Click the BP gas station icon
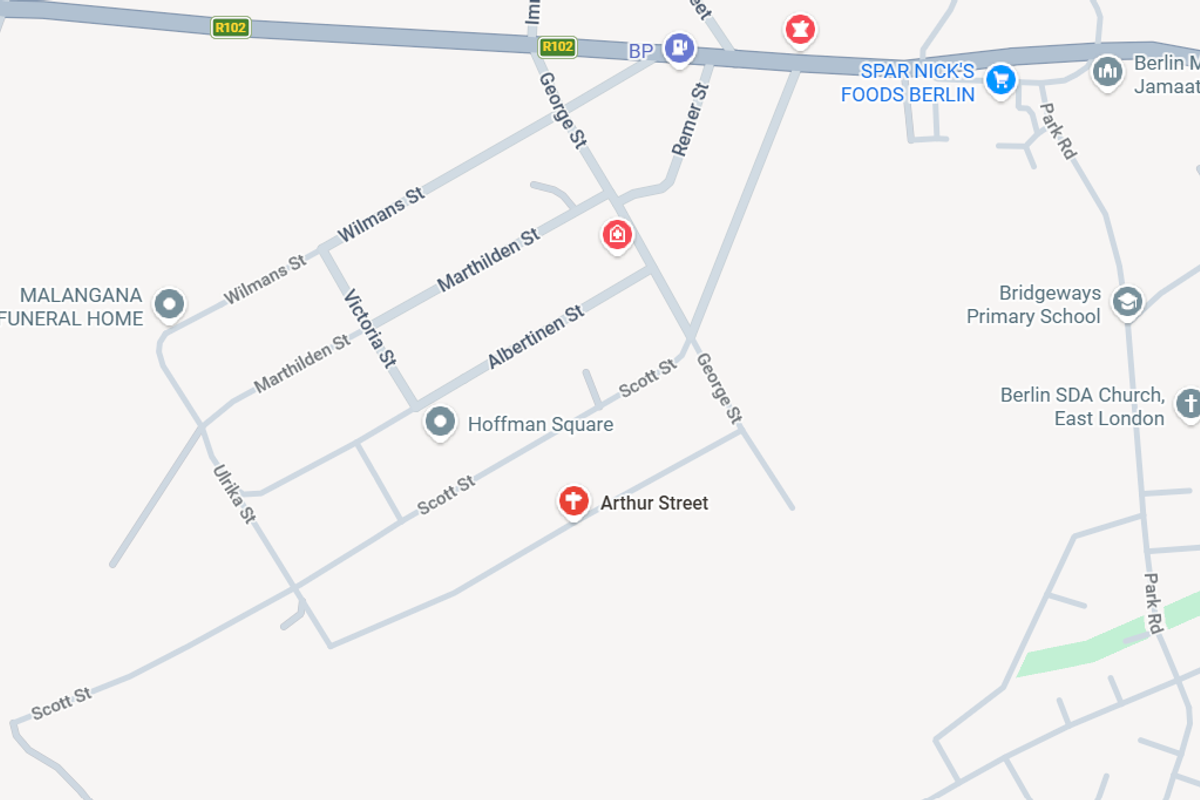 (x=680, y=47)
